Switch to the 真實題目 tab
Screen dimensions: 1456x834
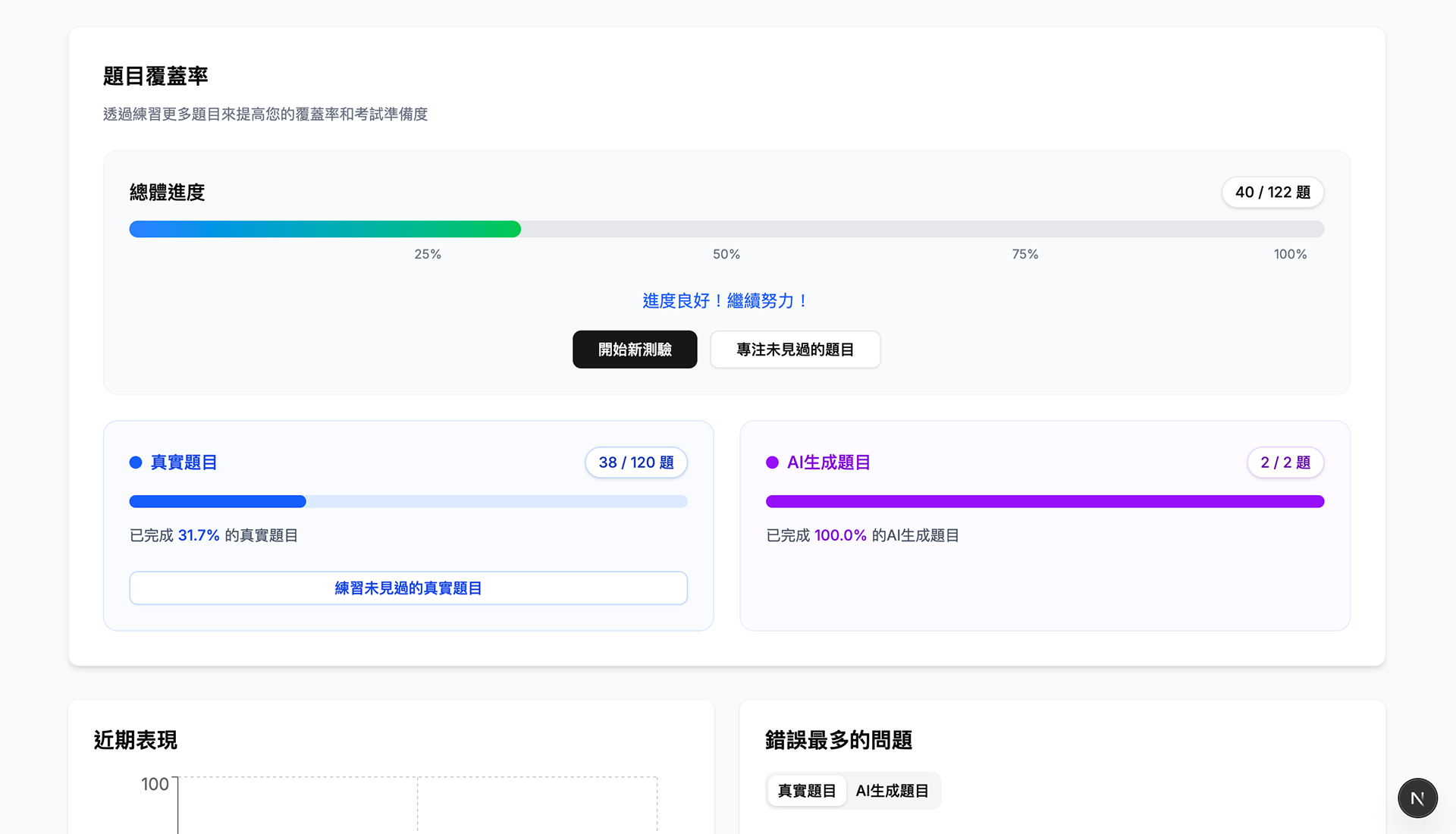click(x=806, y=791)
